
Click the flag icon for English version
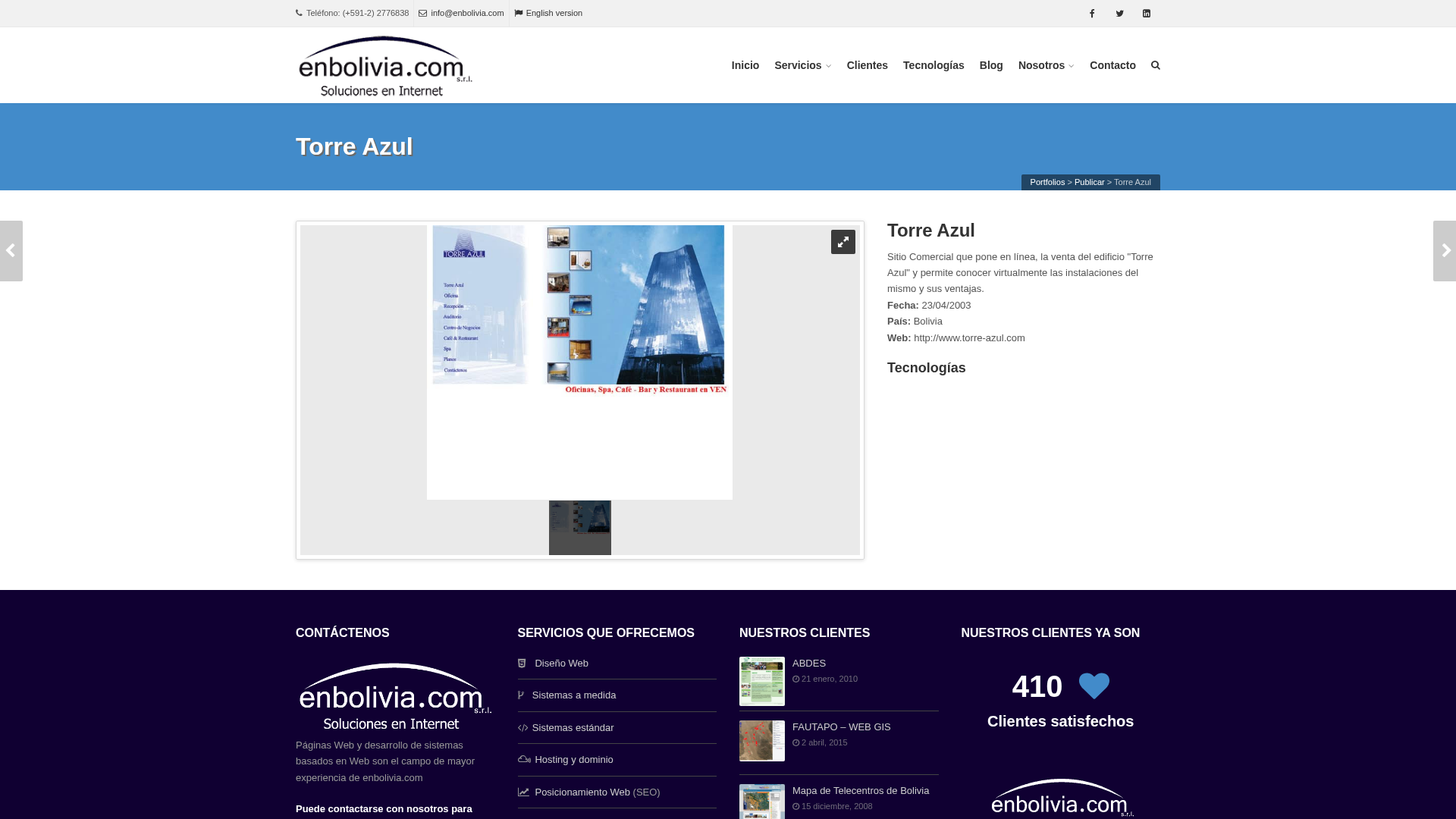click(519, 13)
